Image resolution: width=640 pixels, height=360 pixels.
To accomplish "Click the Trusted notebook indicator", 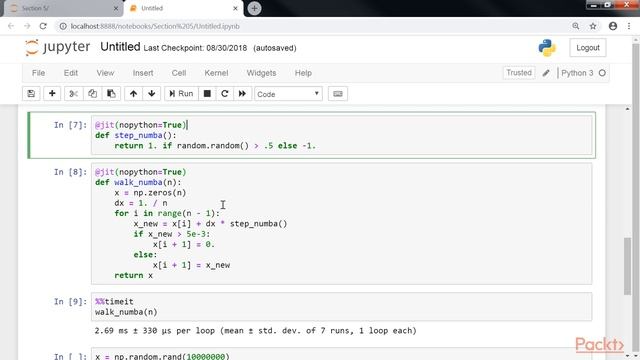I will point(519,73).
